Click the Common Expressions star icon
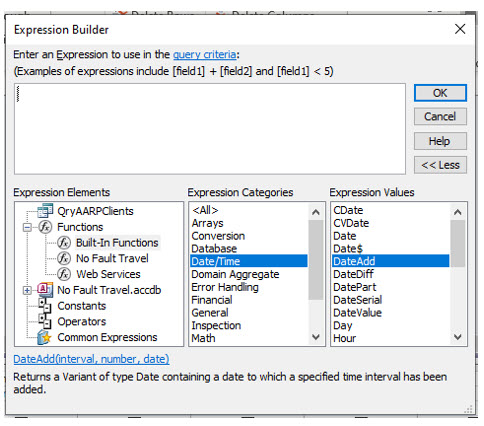 [45, 337]
